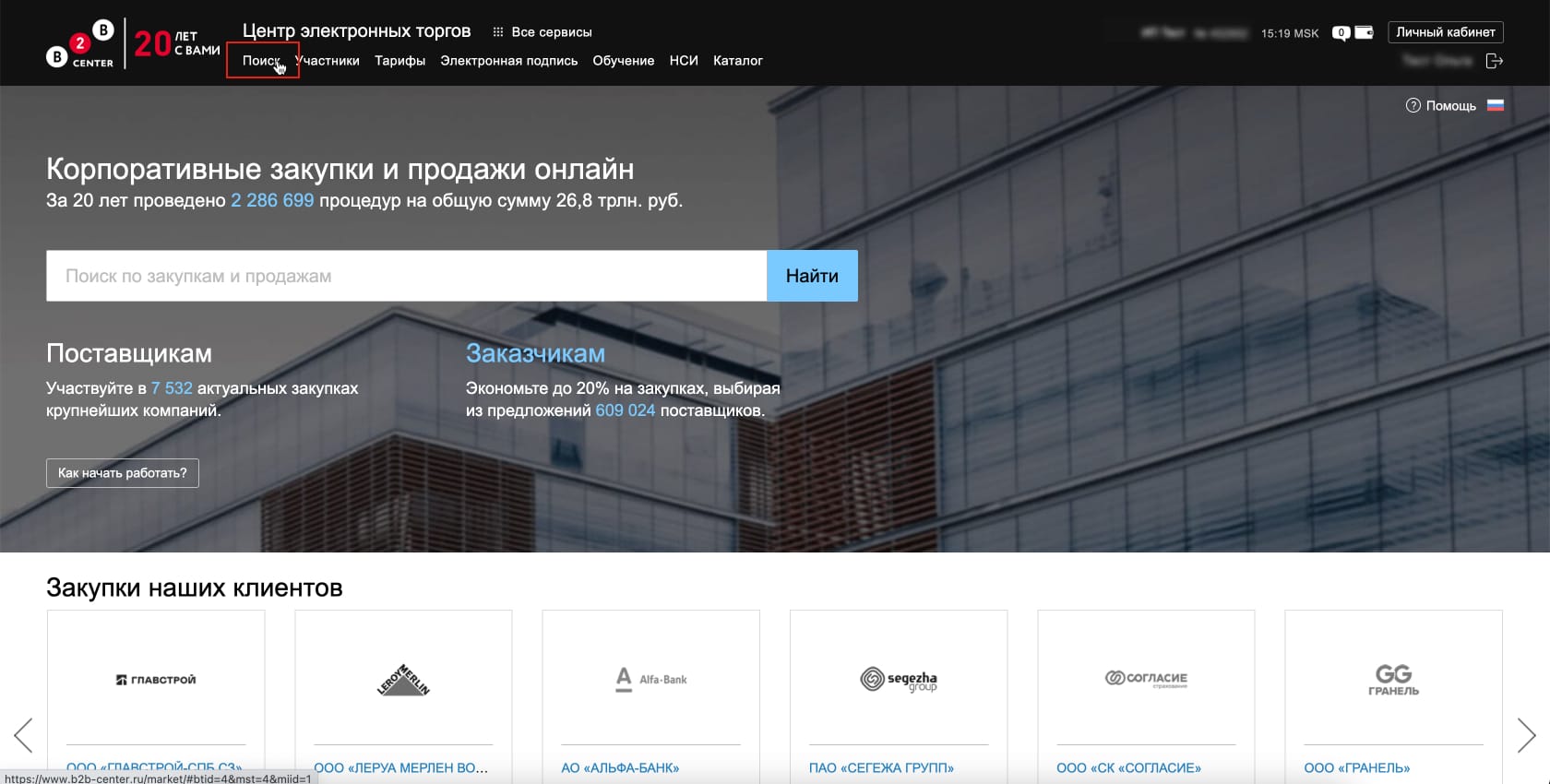Viewport: 1550px width, 784px height.
Task: Click the Как начать работать? button
Action: pos(123,473)
